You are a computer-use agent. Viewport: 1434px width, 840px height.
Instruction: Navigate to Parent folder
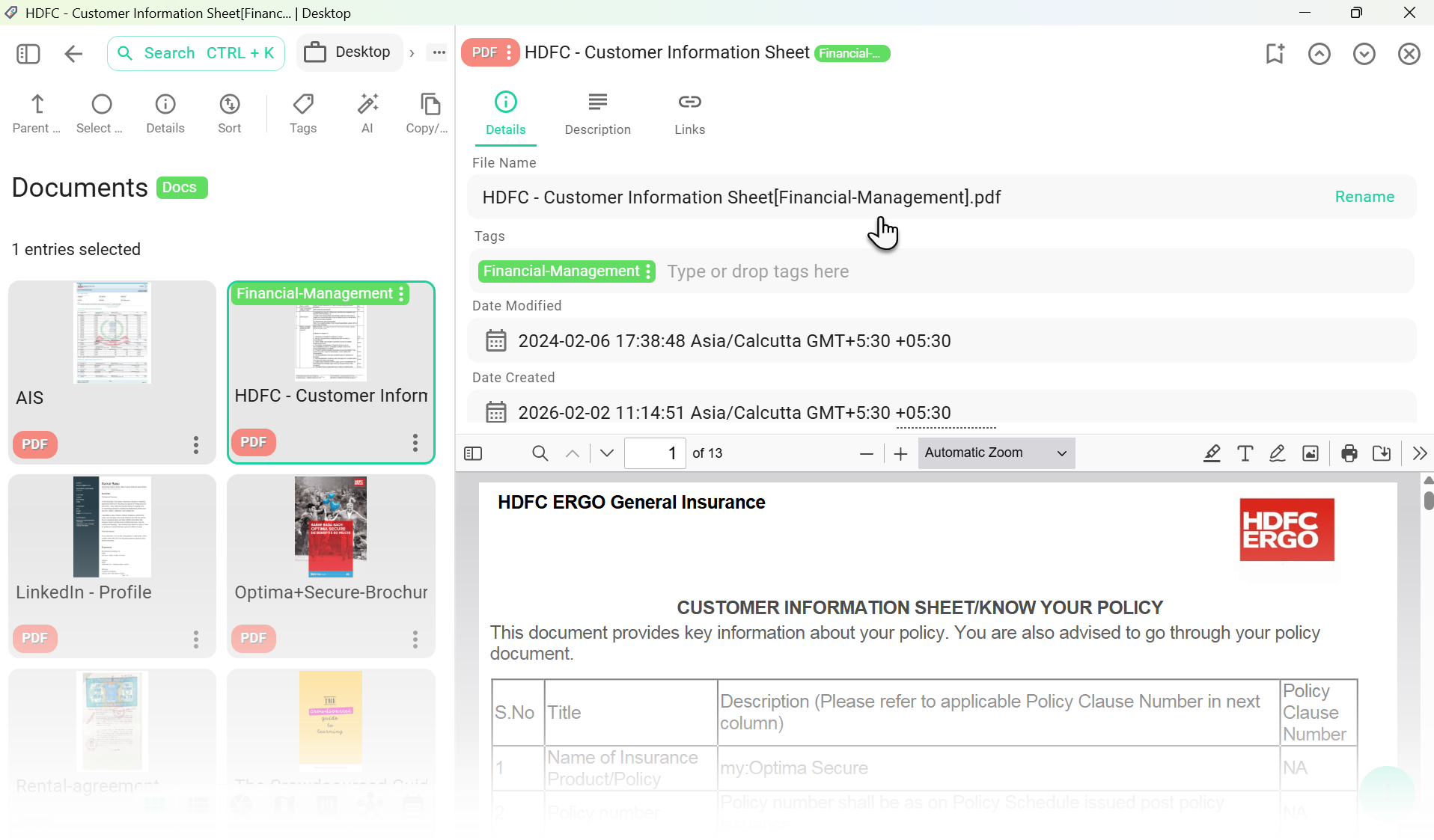tap(37, 114)
